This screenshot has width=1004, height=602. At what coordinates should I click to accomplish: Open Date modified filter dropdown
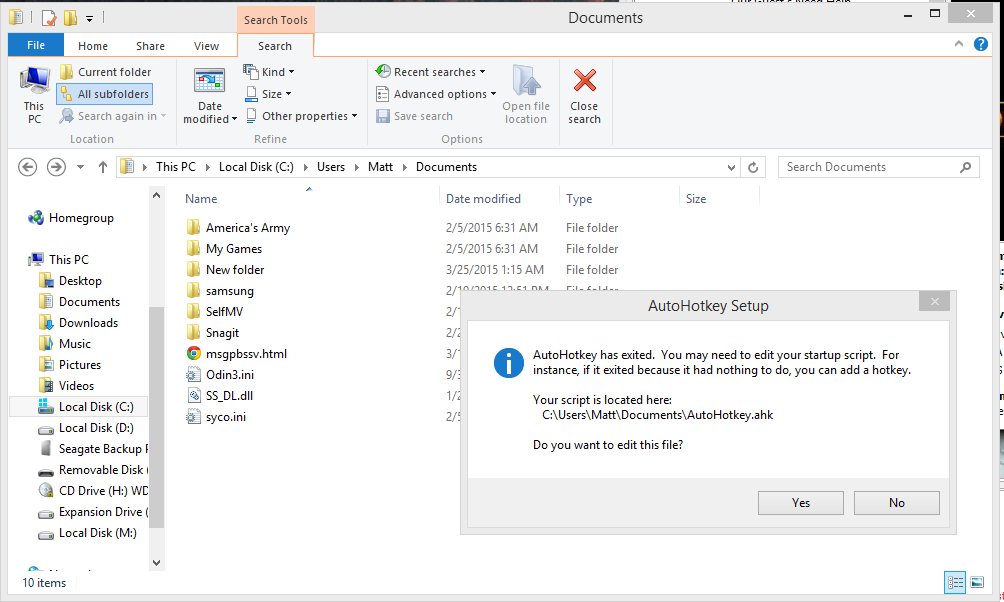(x=209, y=95)
